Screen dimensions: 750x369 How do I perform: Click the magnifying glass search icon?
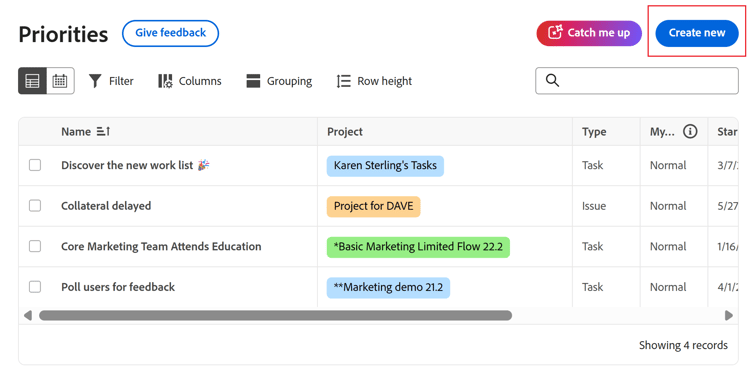pos(552,80)
